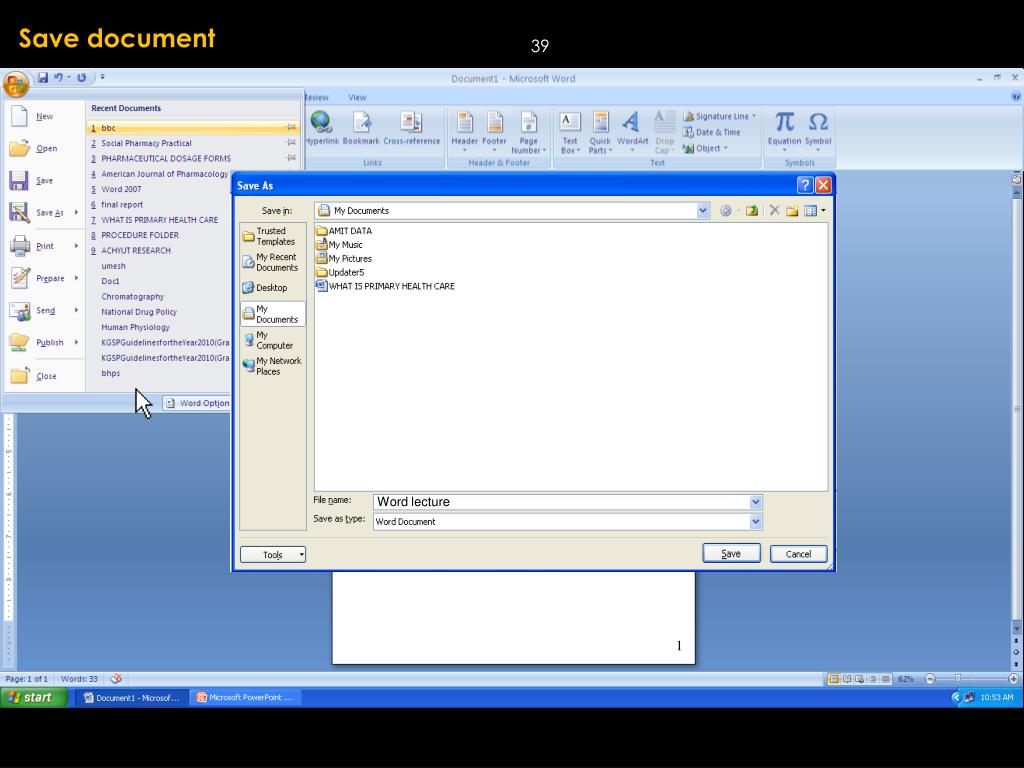Pin the bbc recent document
The height and width of the screenshot is (768, 1024).
291,127
